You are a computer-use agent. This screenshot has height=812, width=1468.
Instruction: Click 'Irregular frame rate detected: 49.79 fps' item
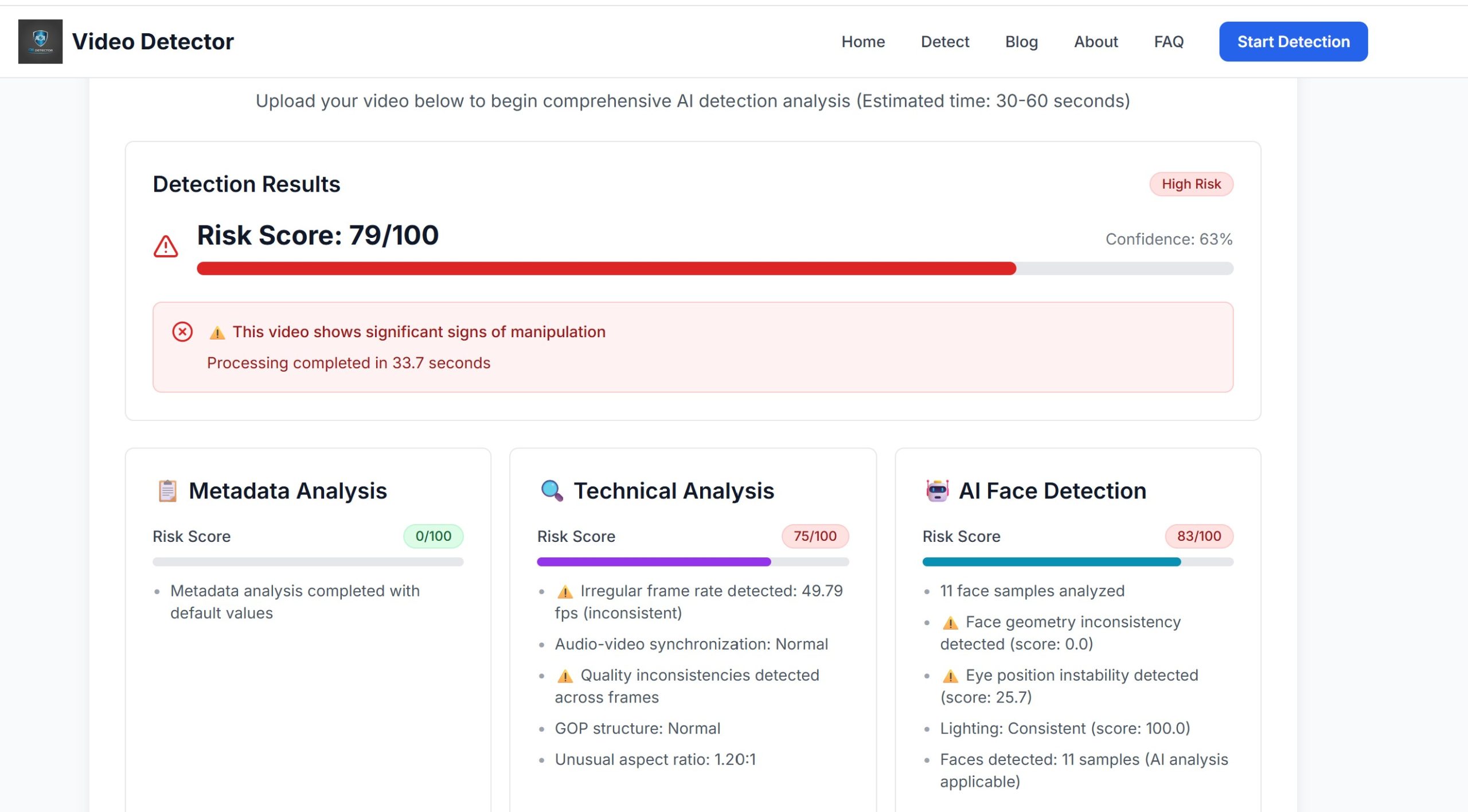698,602
